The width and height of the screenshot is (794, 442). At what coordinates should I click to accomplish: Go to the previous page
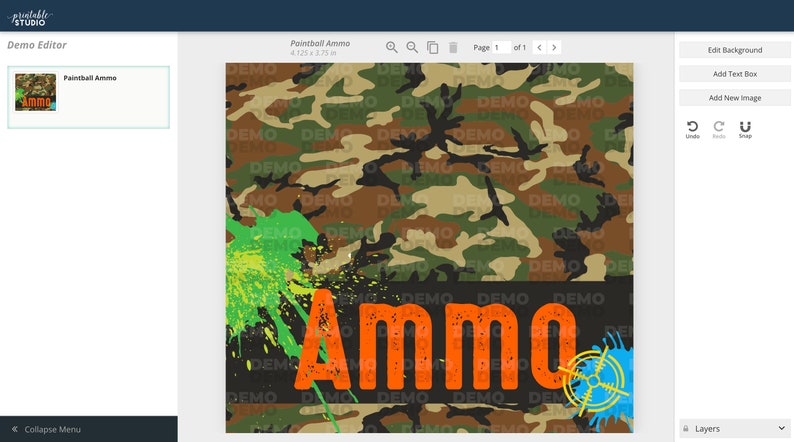click(539, 47)
